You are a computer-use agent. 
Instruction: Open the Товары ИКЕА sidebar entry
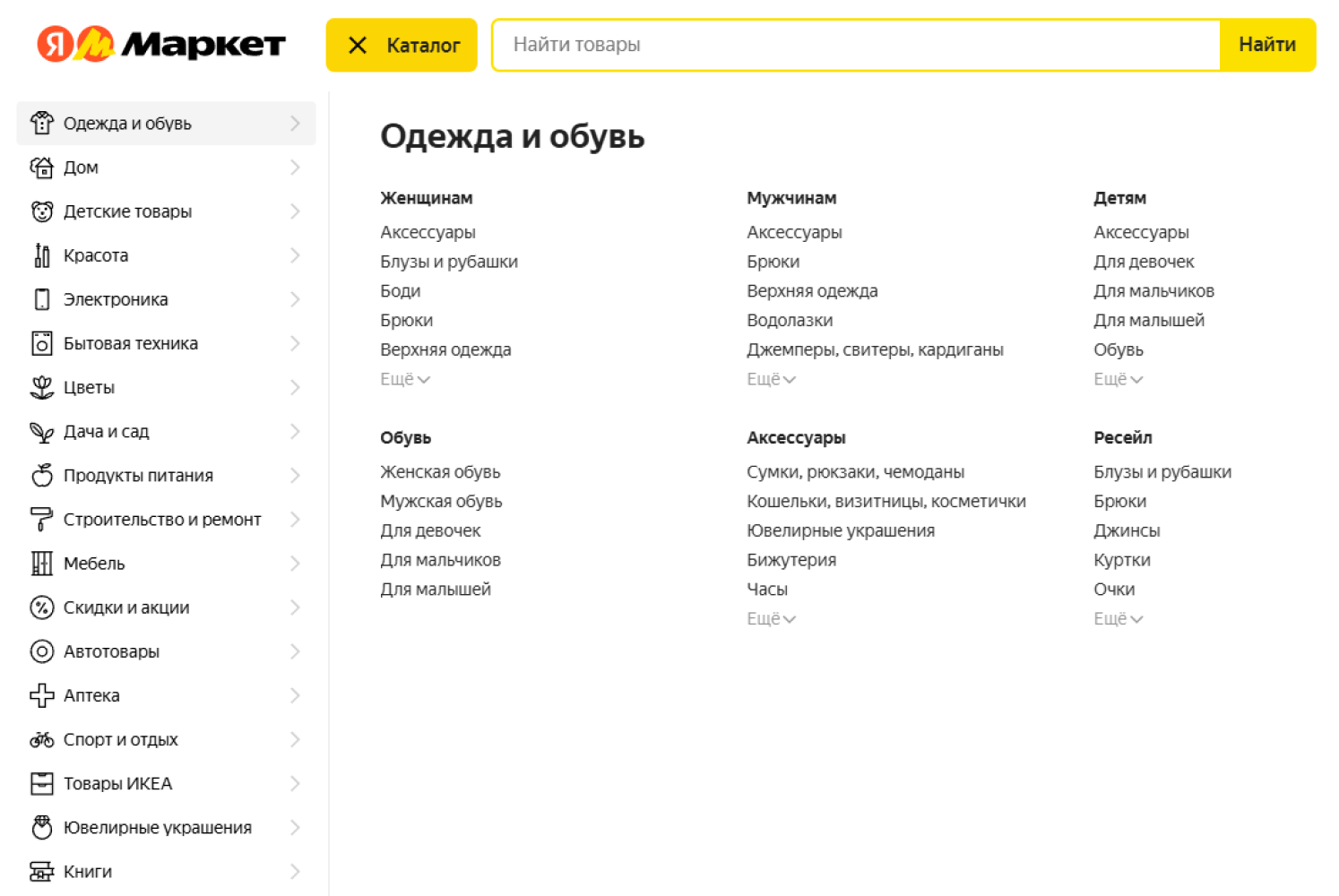(x=118, y=783)
